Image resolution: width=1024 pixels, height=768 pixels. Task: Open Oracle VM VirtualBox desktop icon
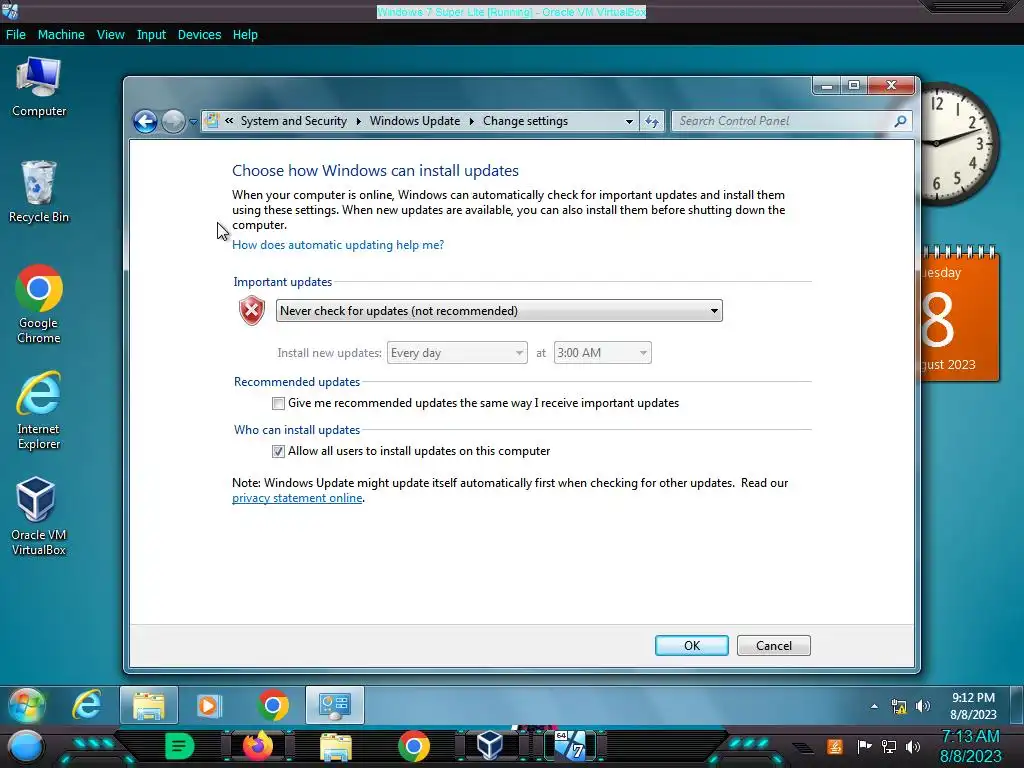[39, 516]
